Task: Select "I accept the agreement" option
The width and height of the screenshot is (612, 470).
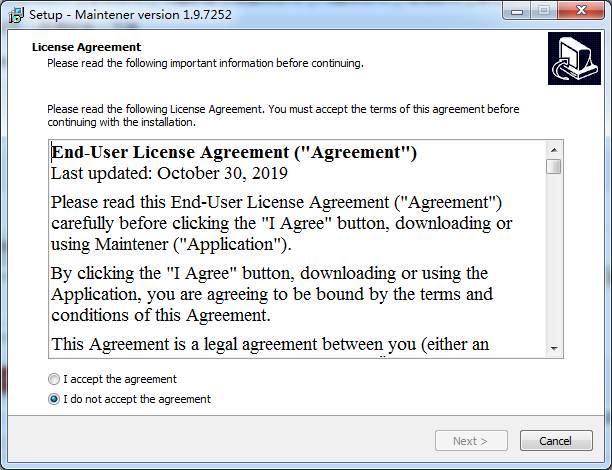Action: tap(53, 380)
